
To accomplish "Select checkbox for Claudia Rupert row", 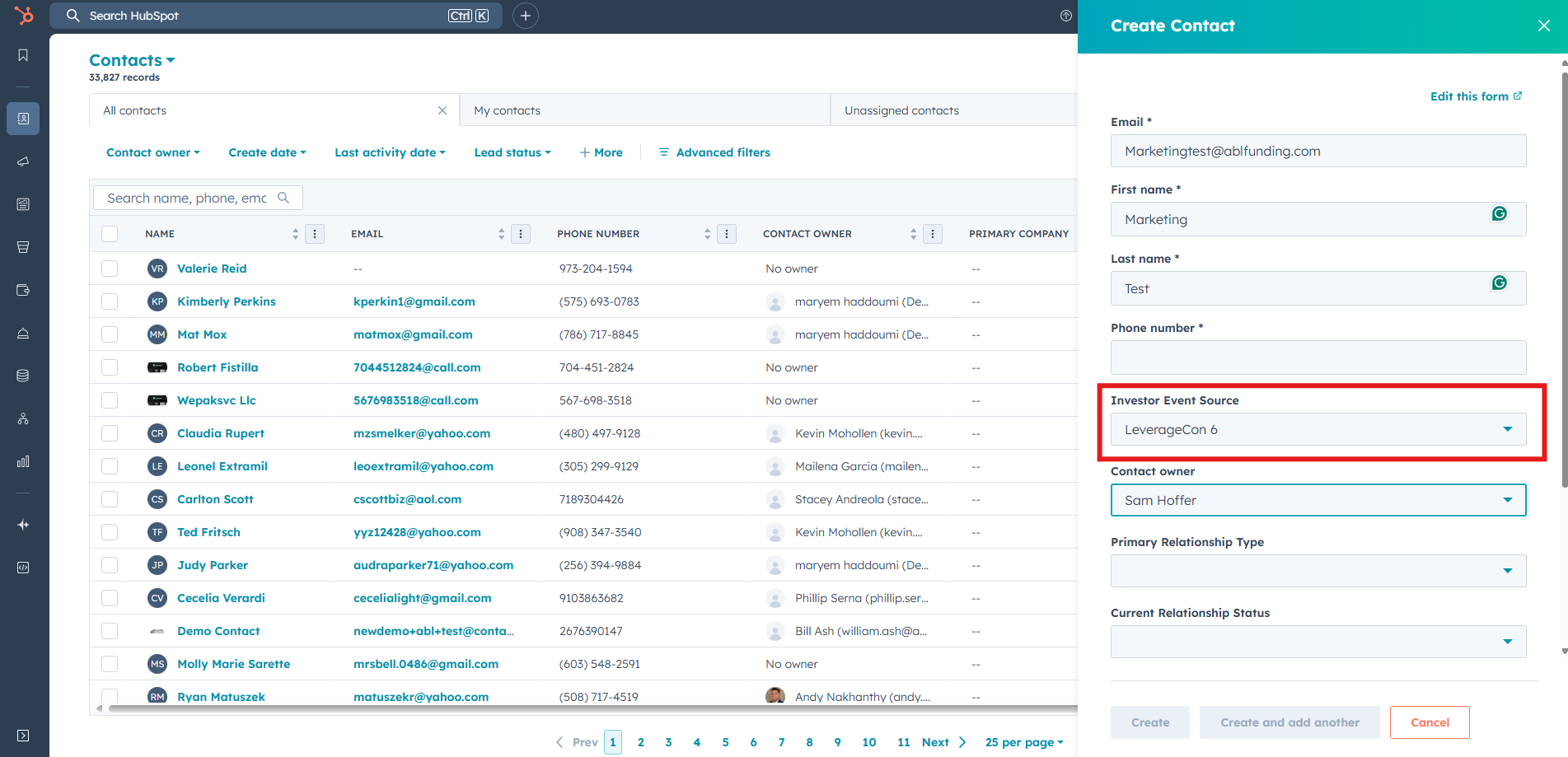I will tap(110, 433).
